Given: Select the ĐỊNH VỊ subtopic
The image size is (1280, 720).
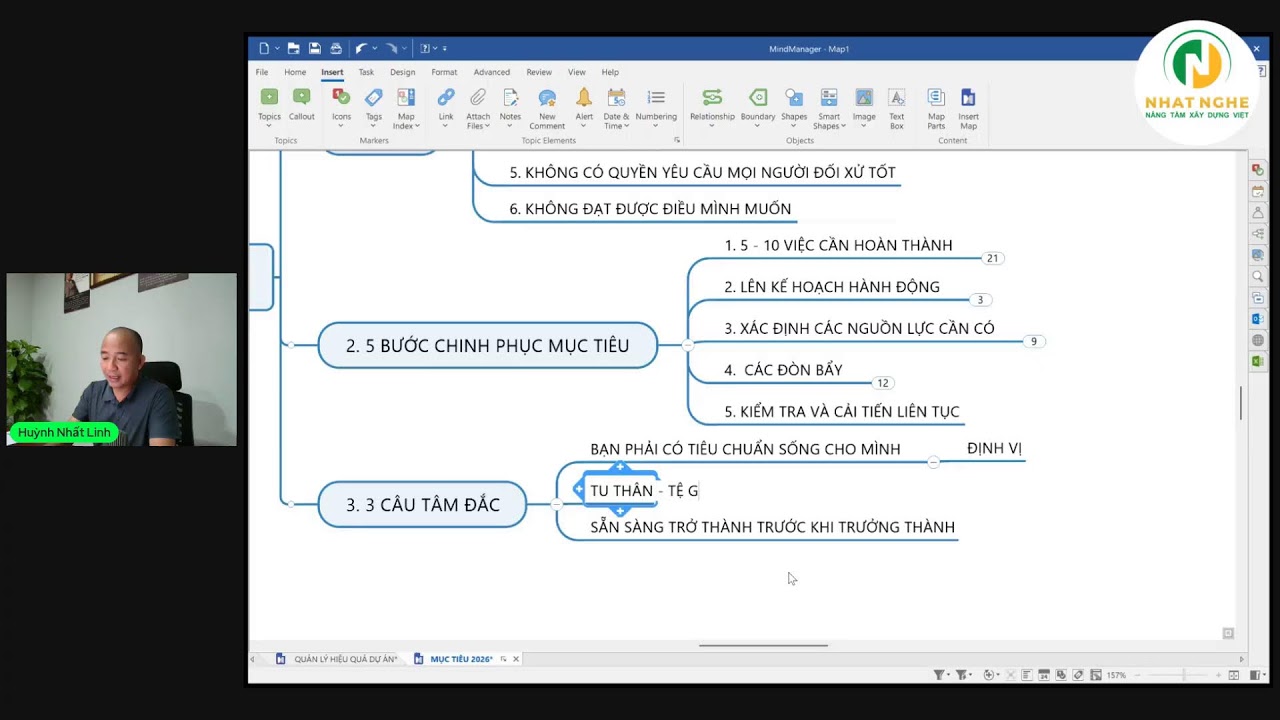Looking at the screenshot, I should point(994,449).
